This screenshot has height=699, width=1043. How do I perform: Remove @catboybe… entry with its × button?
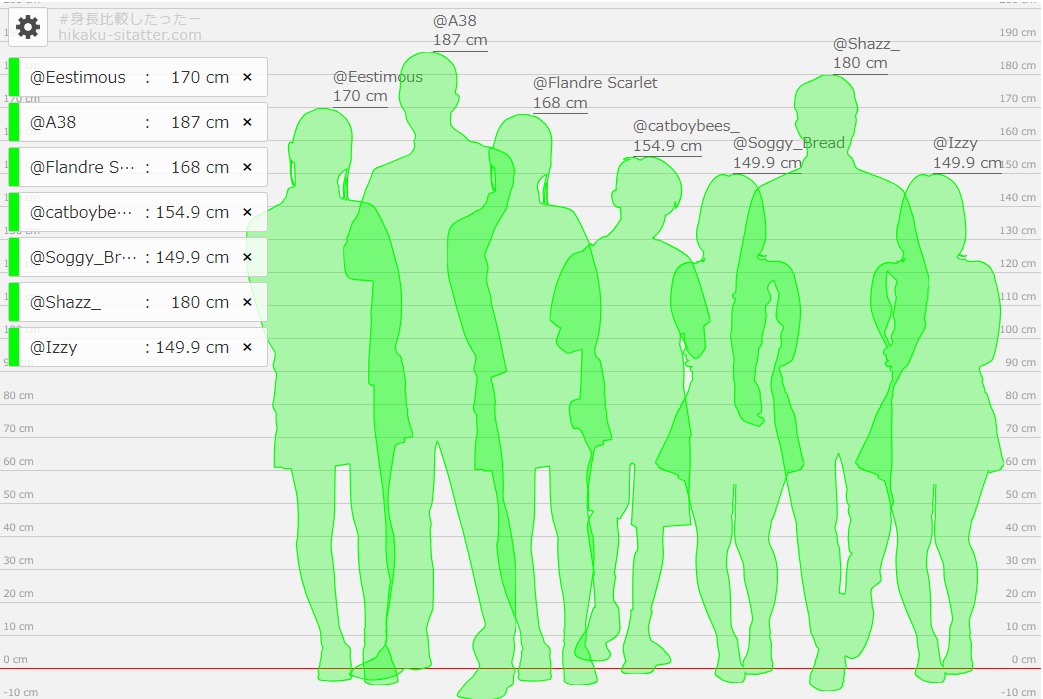[x=247, y=212]
